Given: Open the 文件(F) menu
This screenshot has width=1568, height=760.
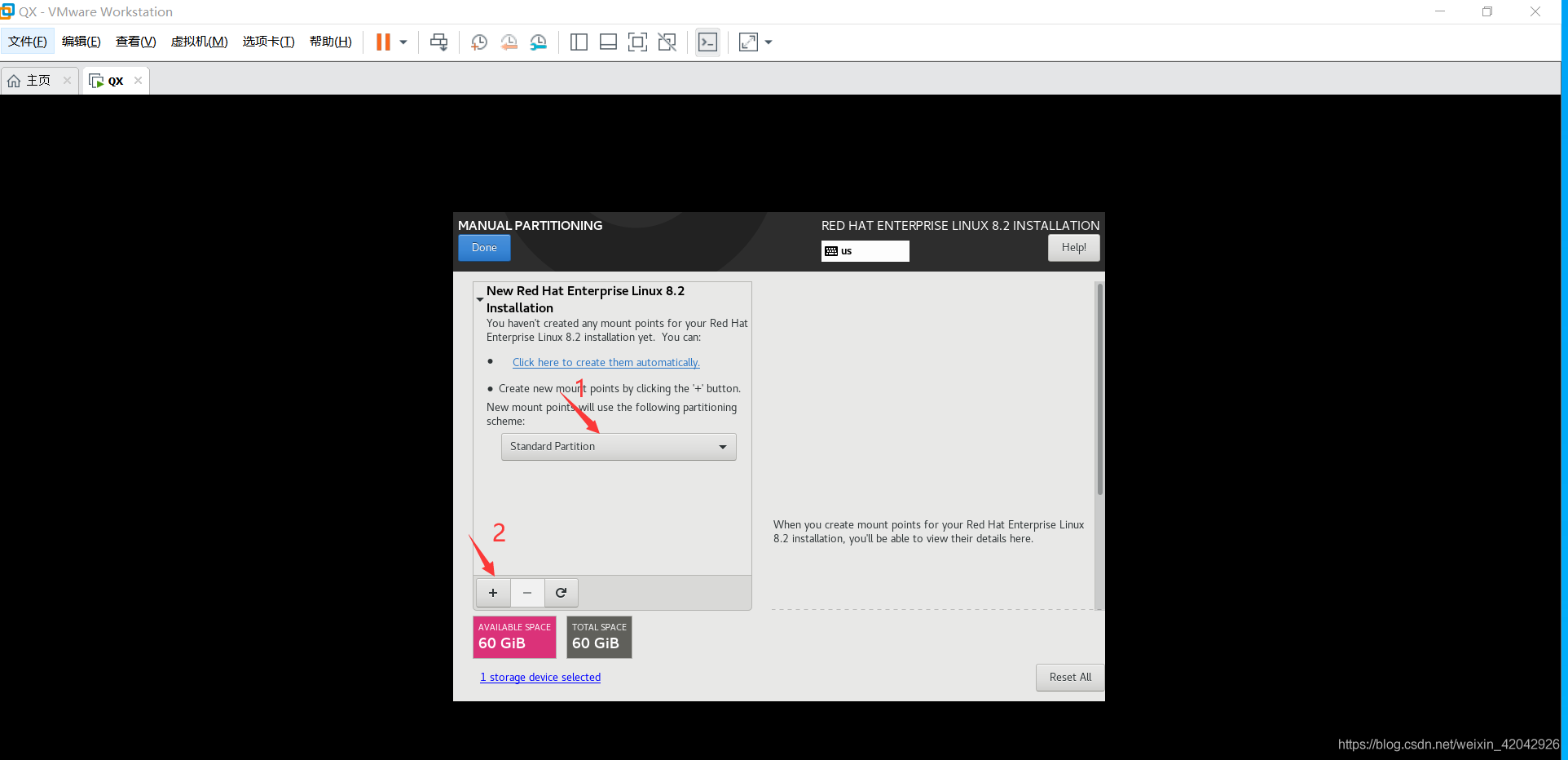Looking at the screenshot, I should 28,42.
